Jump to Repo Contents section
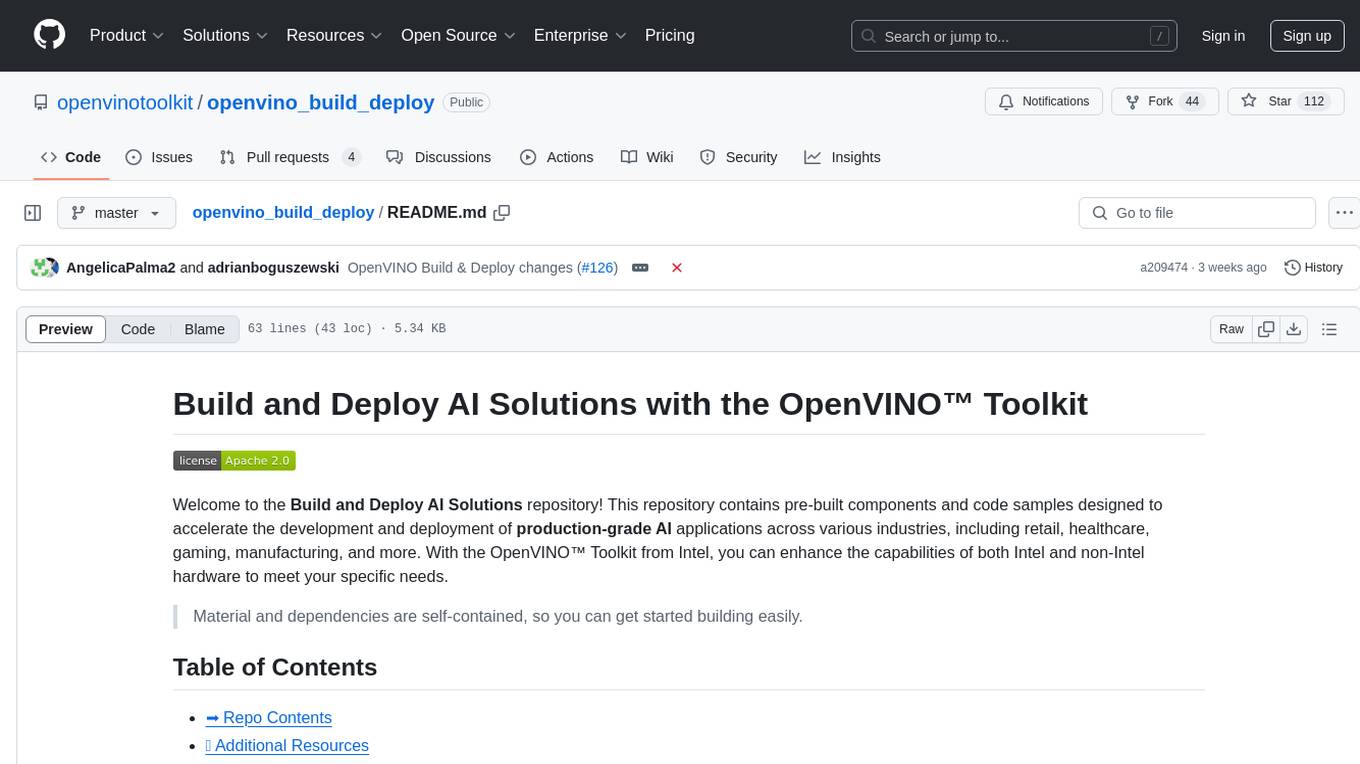This screenshot has height=764, width=1360. pyautogui.click(x=268, y=717)
